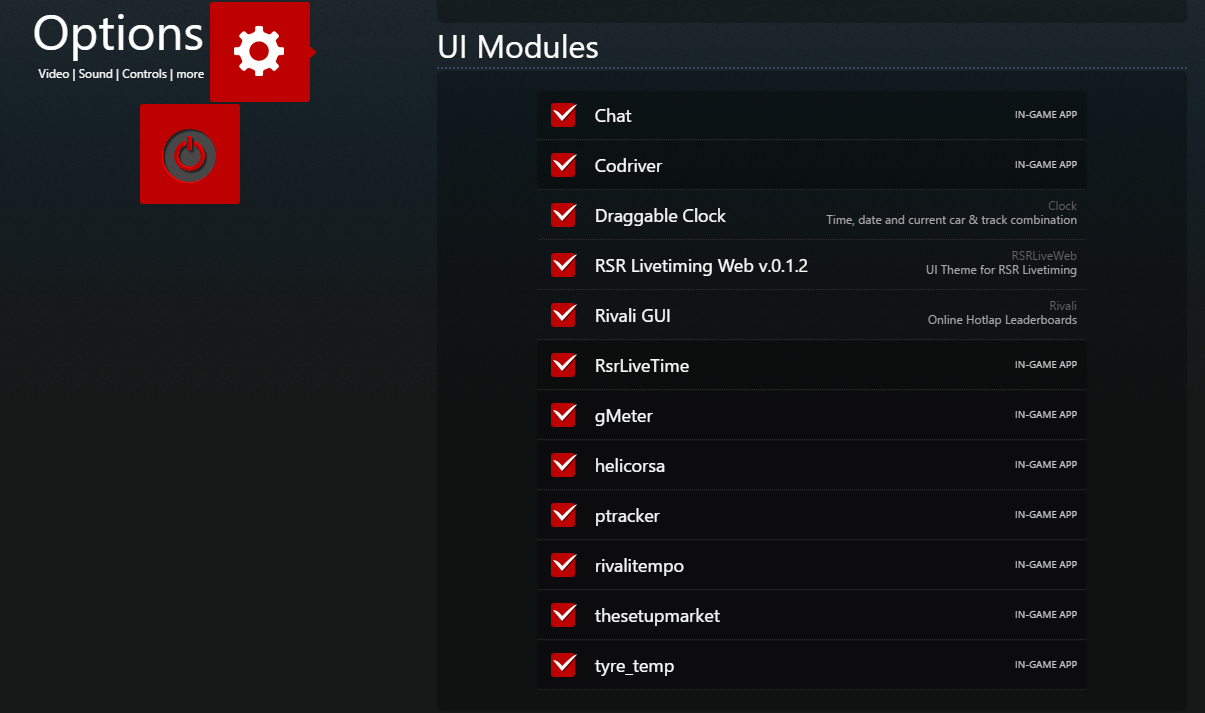Screen dimensions: 1205x713
Task: Disable the tyre_temp checkbox
Action: tap(564, 666)
